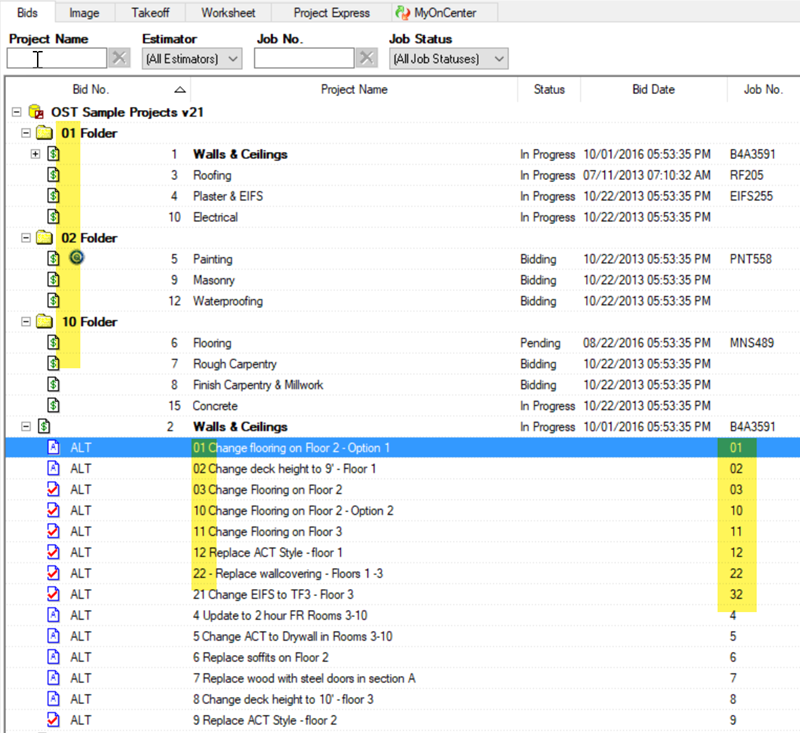
Task: Click the Project Name filter field
Action: (57, 58)
